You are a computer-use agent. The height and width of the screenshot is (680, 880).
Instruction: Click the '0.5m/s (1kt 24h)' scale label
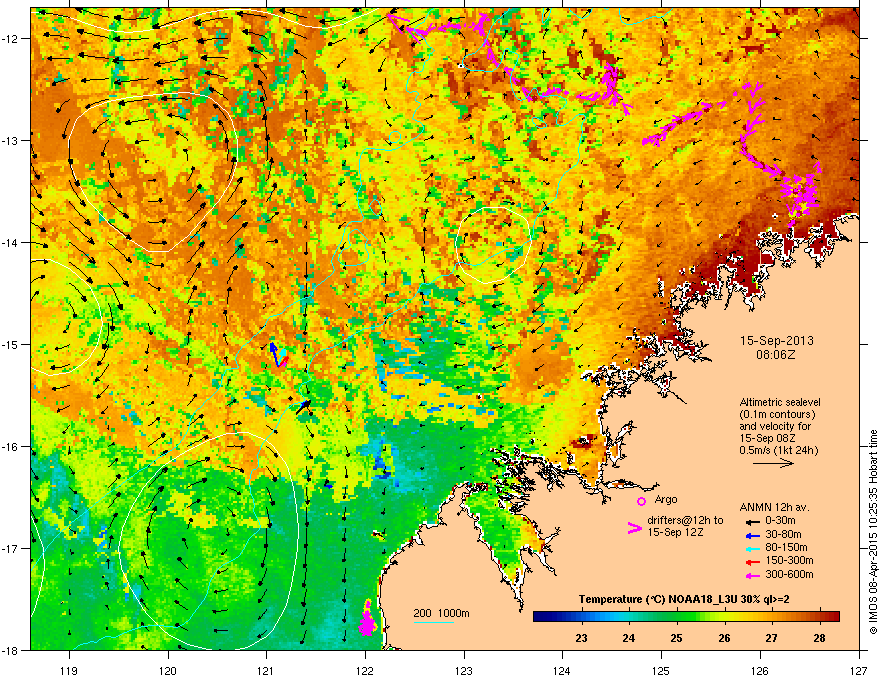pos(778,450)
